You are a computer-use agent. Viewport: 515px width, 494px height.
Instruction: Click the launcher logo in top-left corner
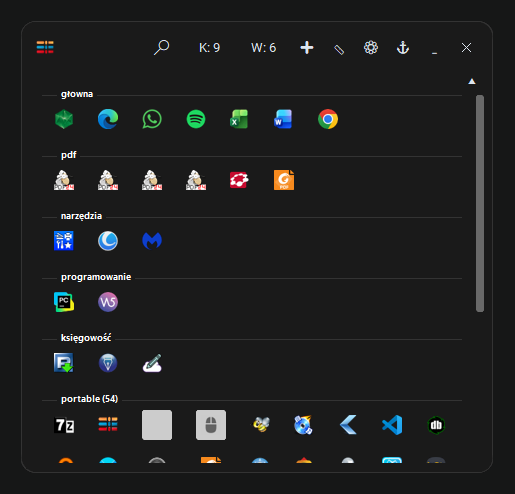(45, 47)
